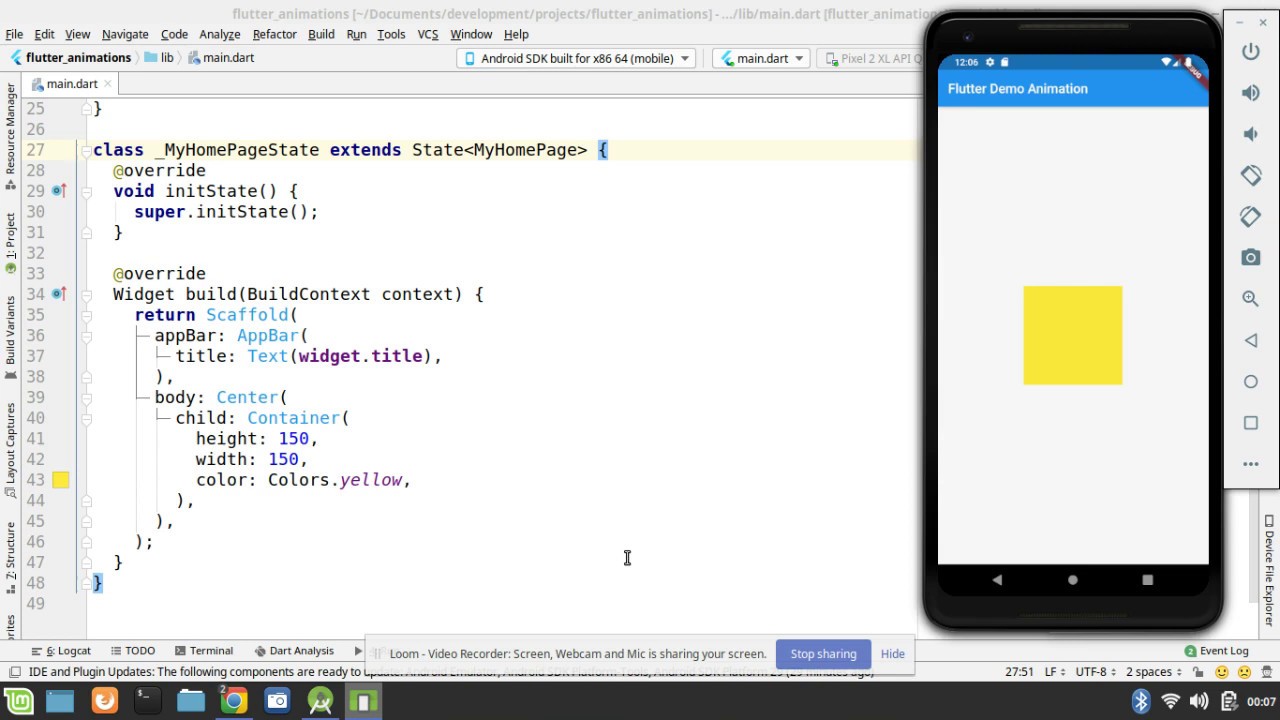Click the override gutter icon on line 29
The image size is (1280, 720).
(x=59, y=191)
